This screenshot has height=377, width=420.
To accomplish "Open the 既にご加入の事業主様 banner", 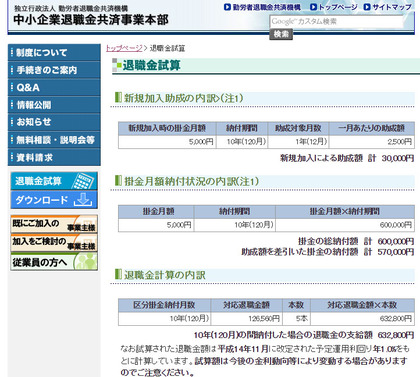I will pos(54,224).
